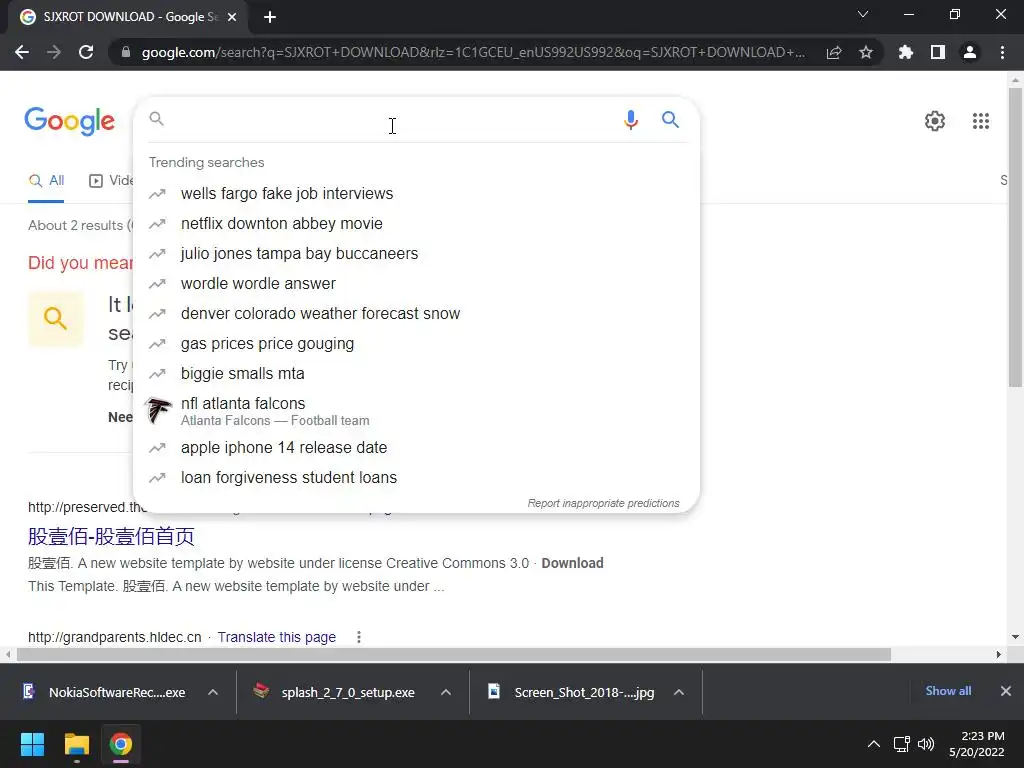Open options menu for grandparents.hldec.cn result

359,637
